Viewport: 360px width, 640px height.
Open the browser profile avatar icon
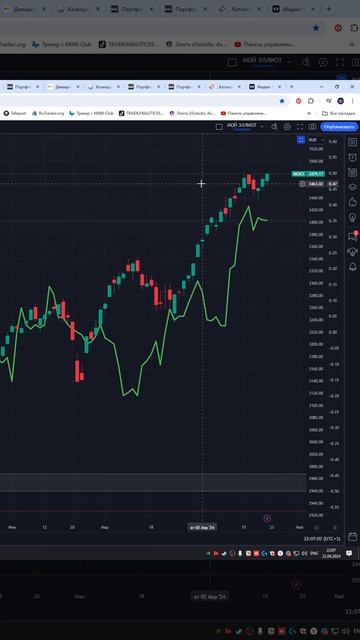point(340,101)
